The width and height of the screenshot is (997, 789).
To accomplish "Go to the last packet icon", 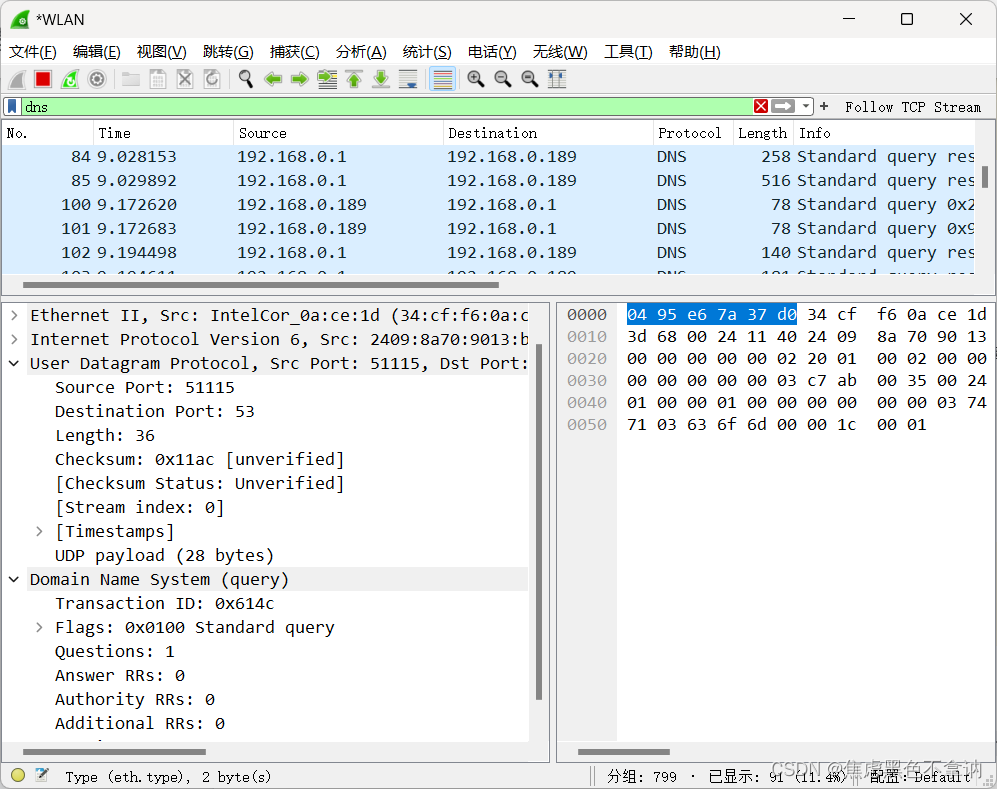I will [x=381, y=79].
